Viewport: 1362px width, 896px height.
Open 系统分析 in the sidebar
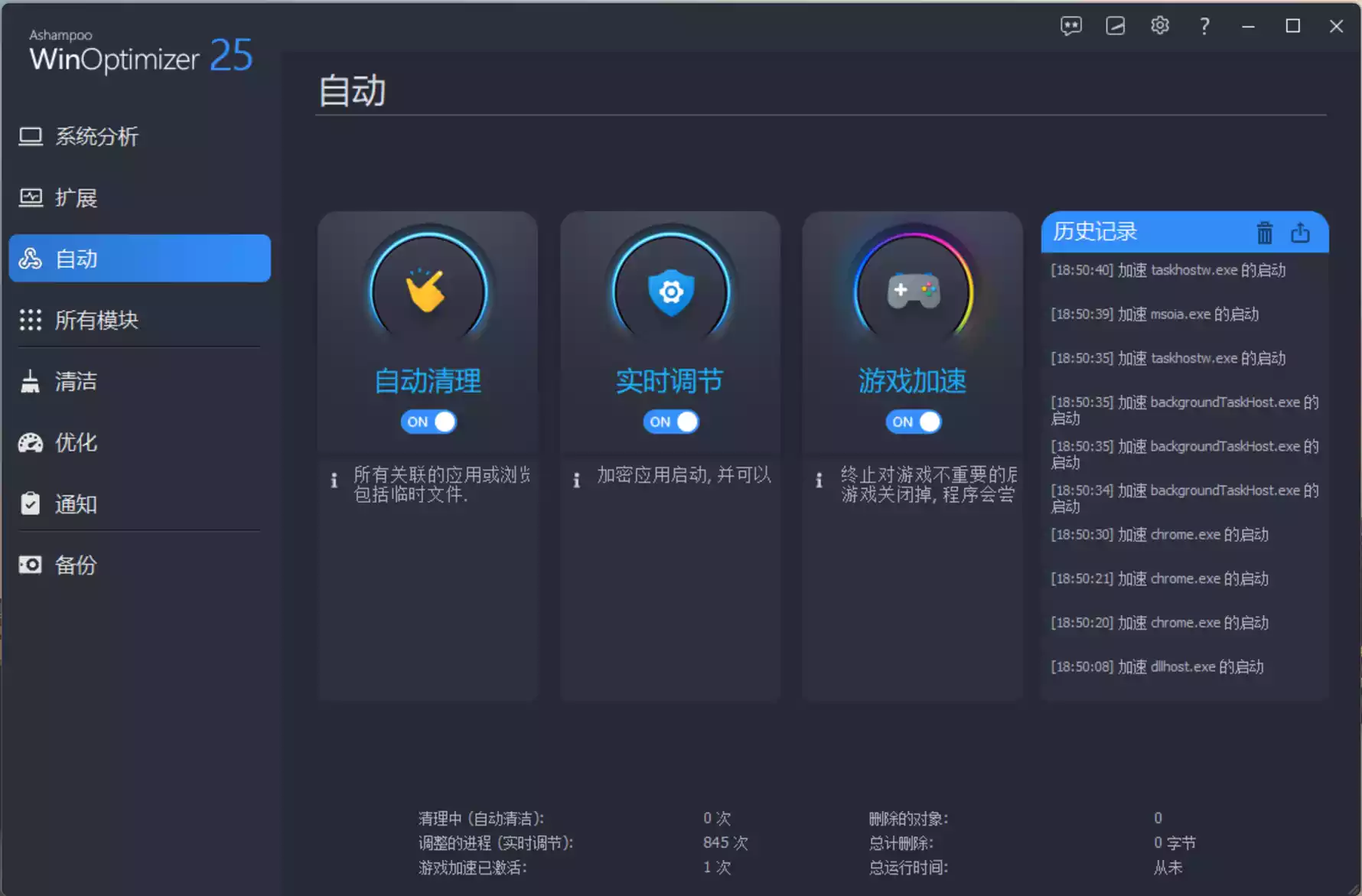coord(96,137)
